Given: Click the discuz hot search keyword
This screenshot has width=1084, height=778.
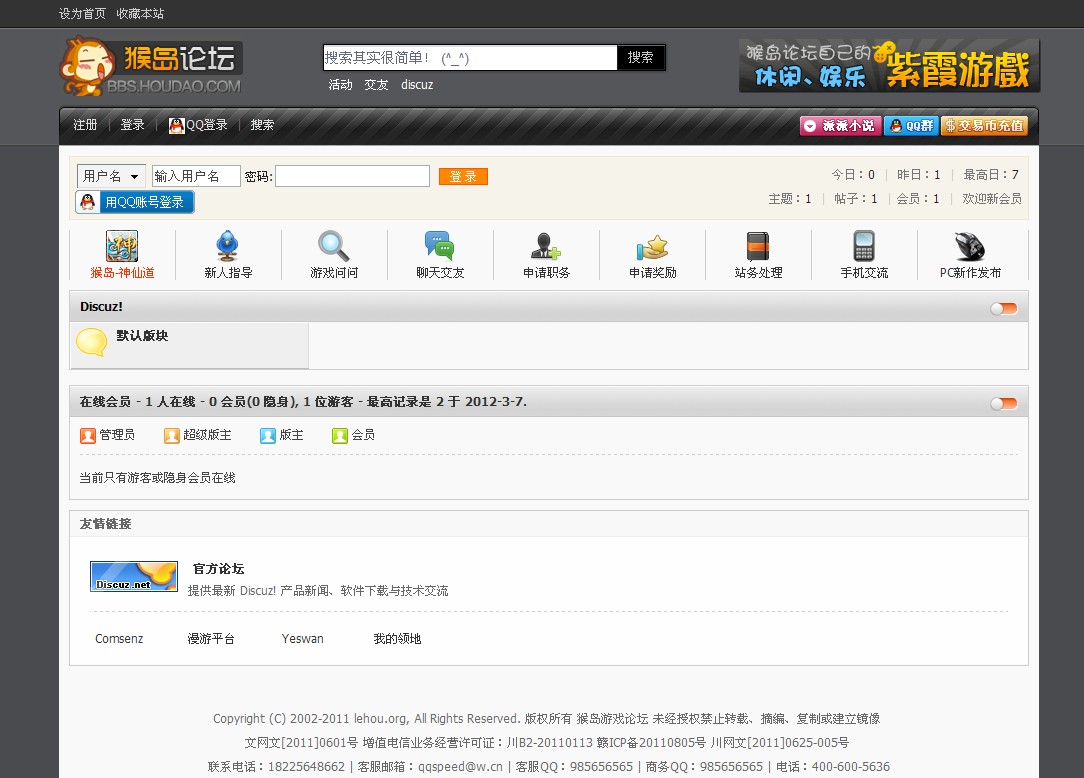Looking at the screenshot, I should pos(417,85).
